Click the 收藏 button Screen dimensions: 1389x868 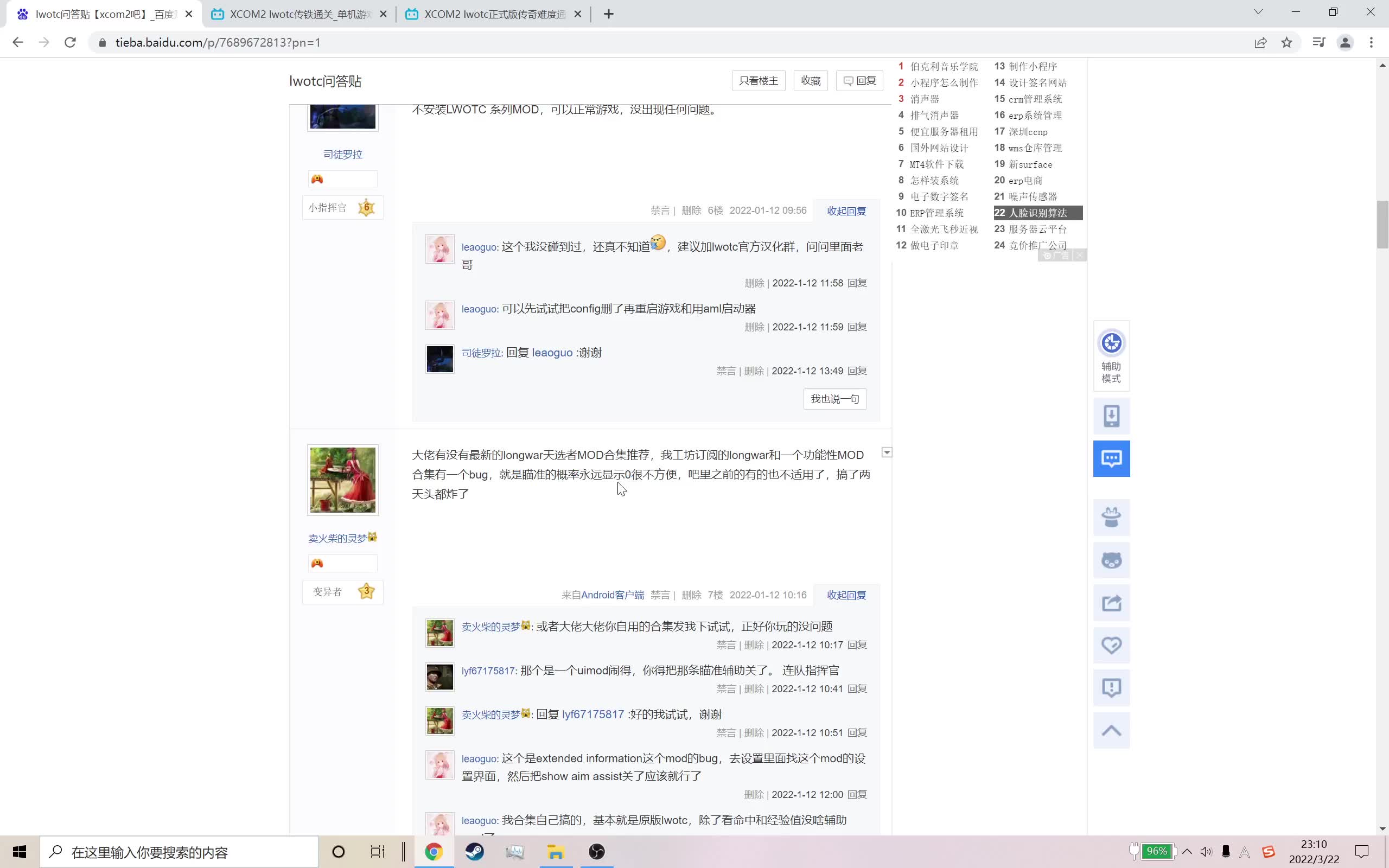(811, 81)
